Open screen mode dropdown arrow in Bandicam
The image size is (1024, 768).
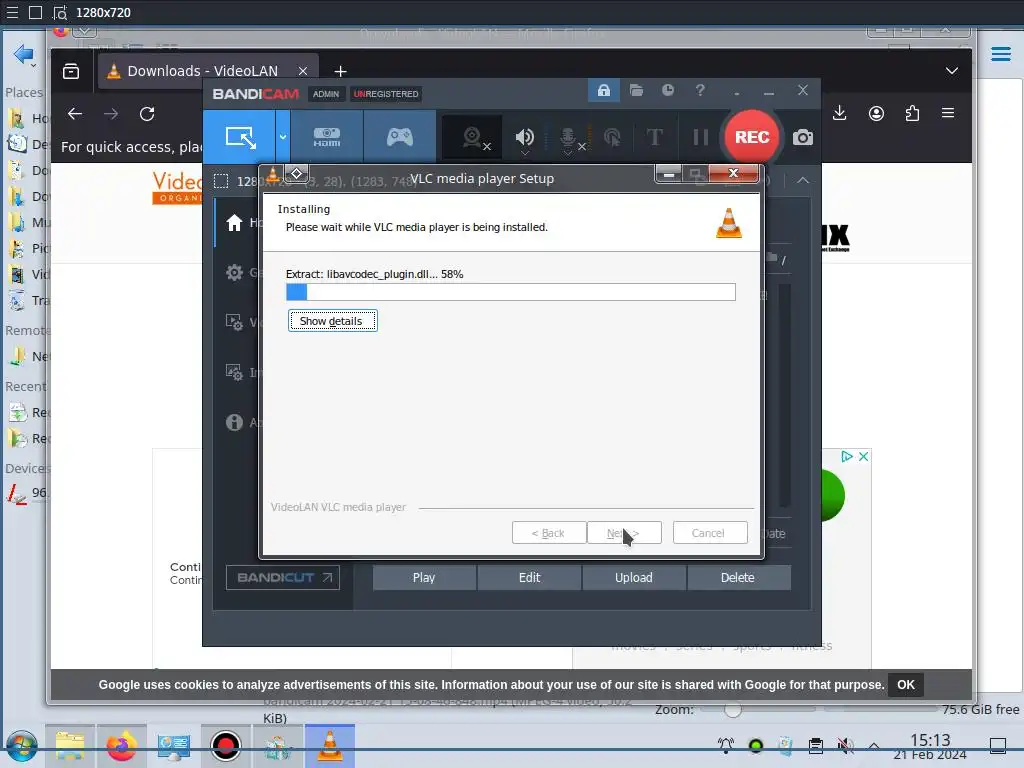click(283, 137)
